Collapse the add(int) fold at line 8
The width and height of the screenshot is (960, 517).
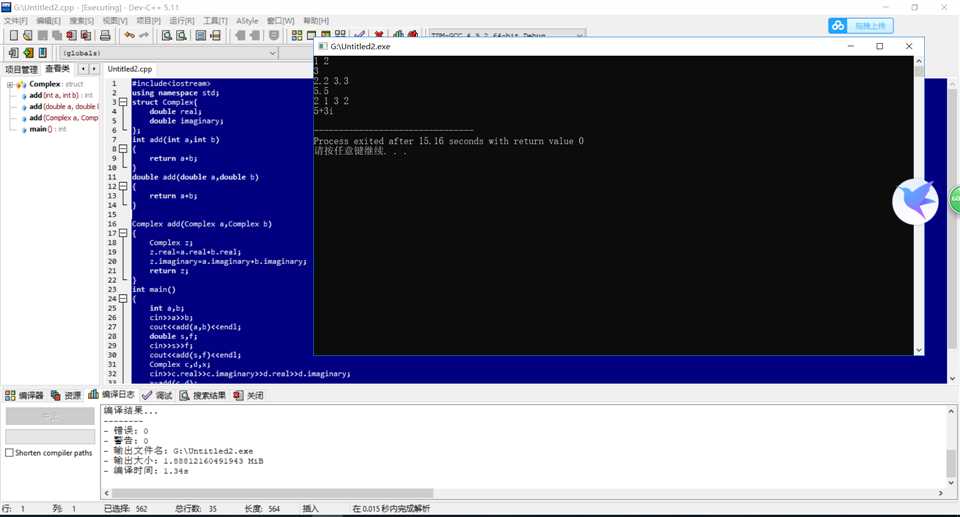tap(123, 149)
